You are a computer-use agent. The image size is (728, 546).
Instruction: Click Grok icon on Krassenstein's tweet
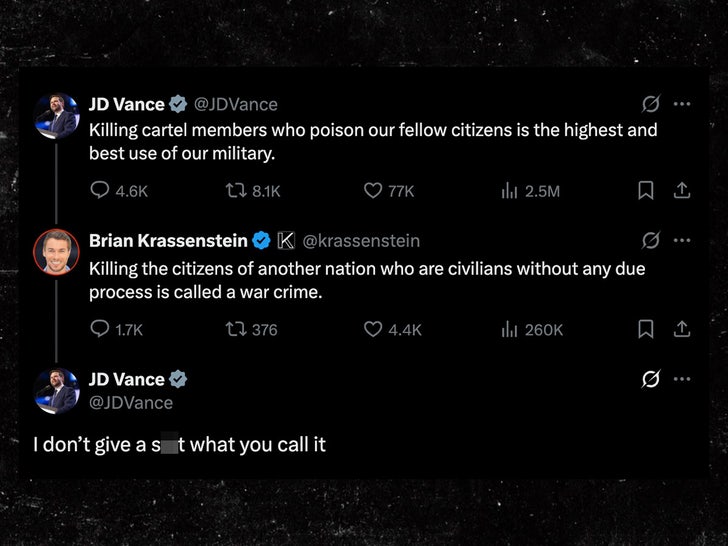coord(650,240)
